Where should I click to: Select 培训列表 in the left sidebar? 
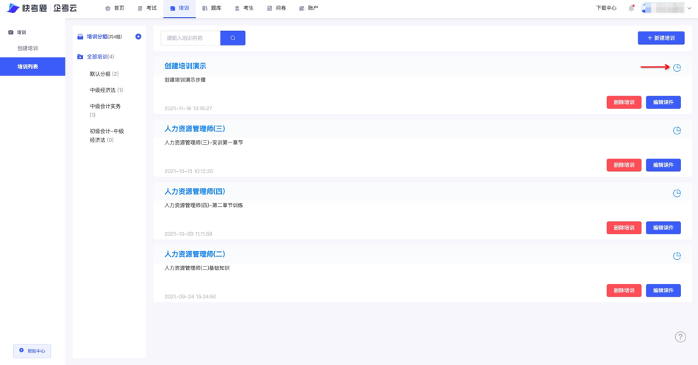(x=32, y=66)
